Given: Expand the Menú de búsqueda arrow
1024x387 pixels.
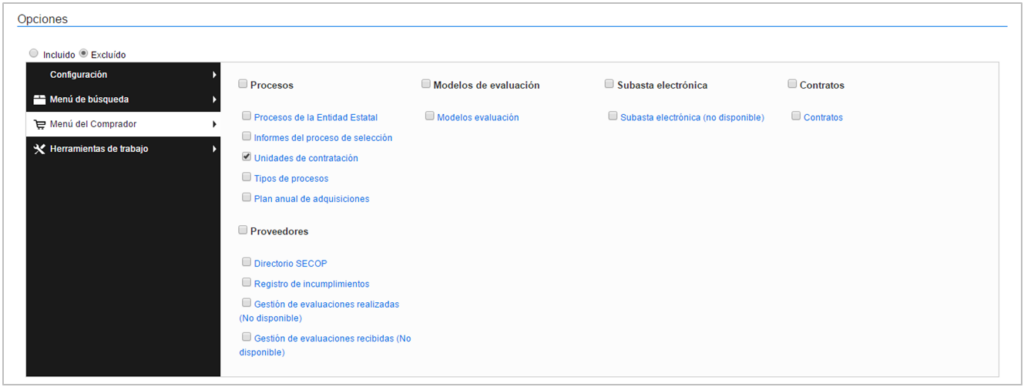Looking at the screenshot, I should (x=214, y=100).
